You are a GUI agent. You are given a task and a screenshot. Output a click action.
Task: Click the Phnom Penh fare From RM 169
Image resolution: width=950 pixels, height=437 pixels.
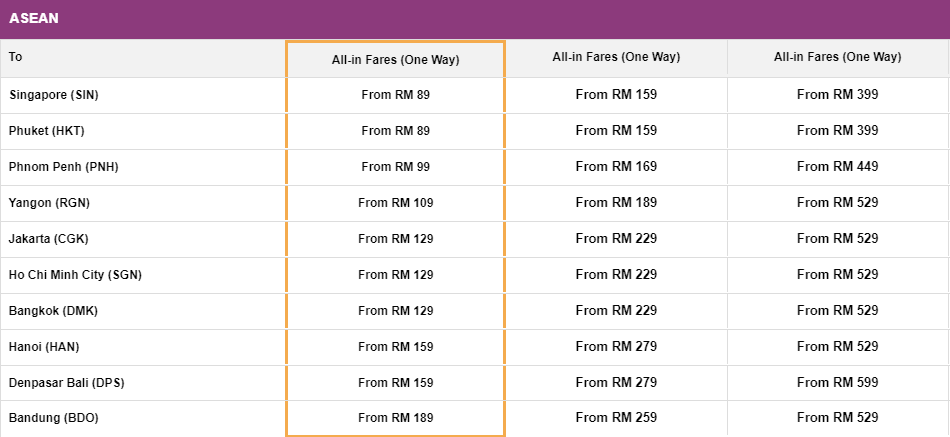(x=616, y=167)
